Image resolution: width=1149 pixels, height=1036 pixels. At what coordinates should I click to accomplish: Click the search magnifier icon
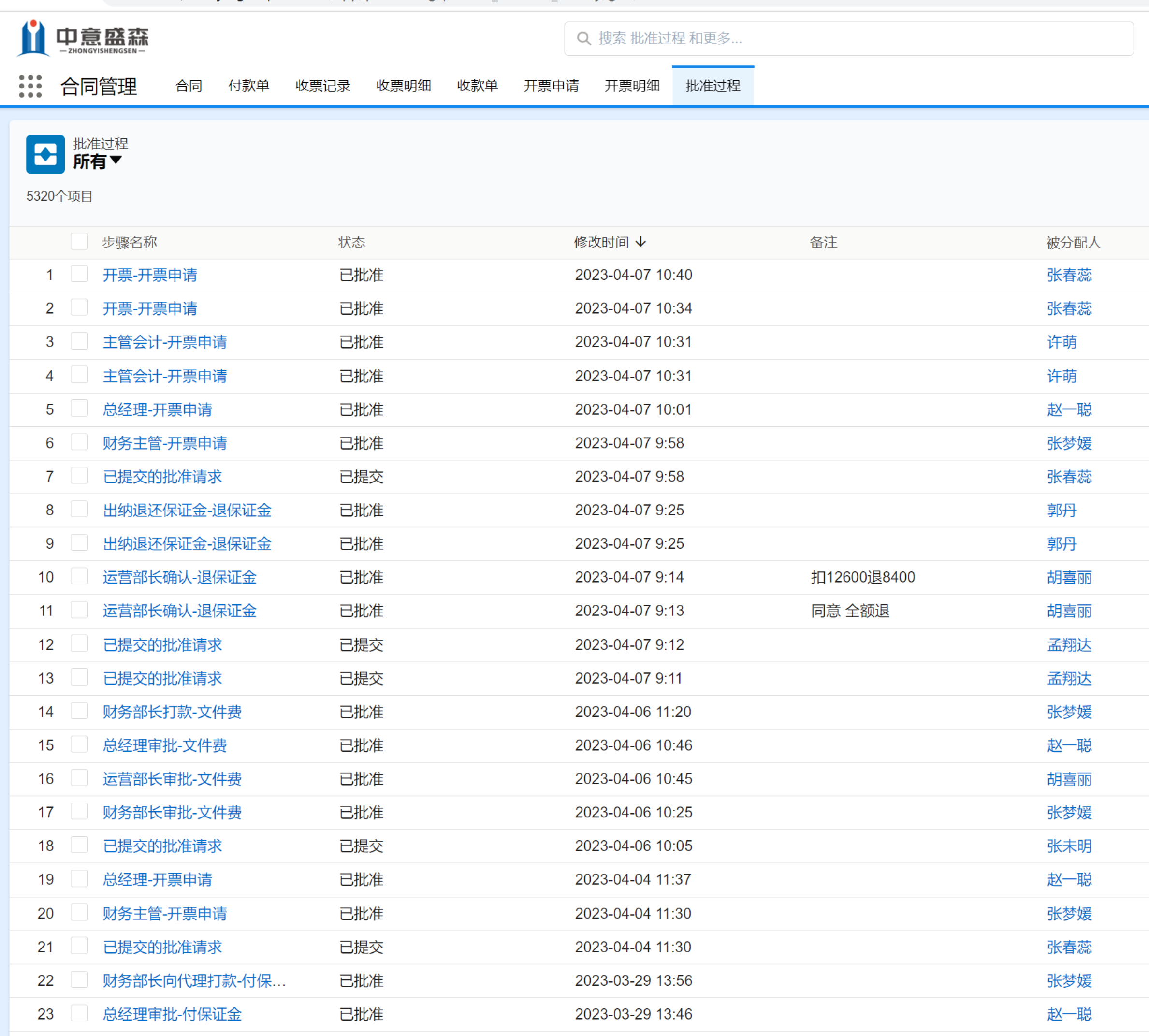[583, 39]
